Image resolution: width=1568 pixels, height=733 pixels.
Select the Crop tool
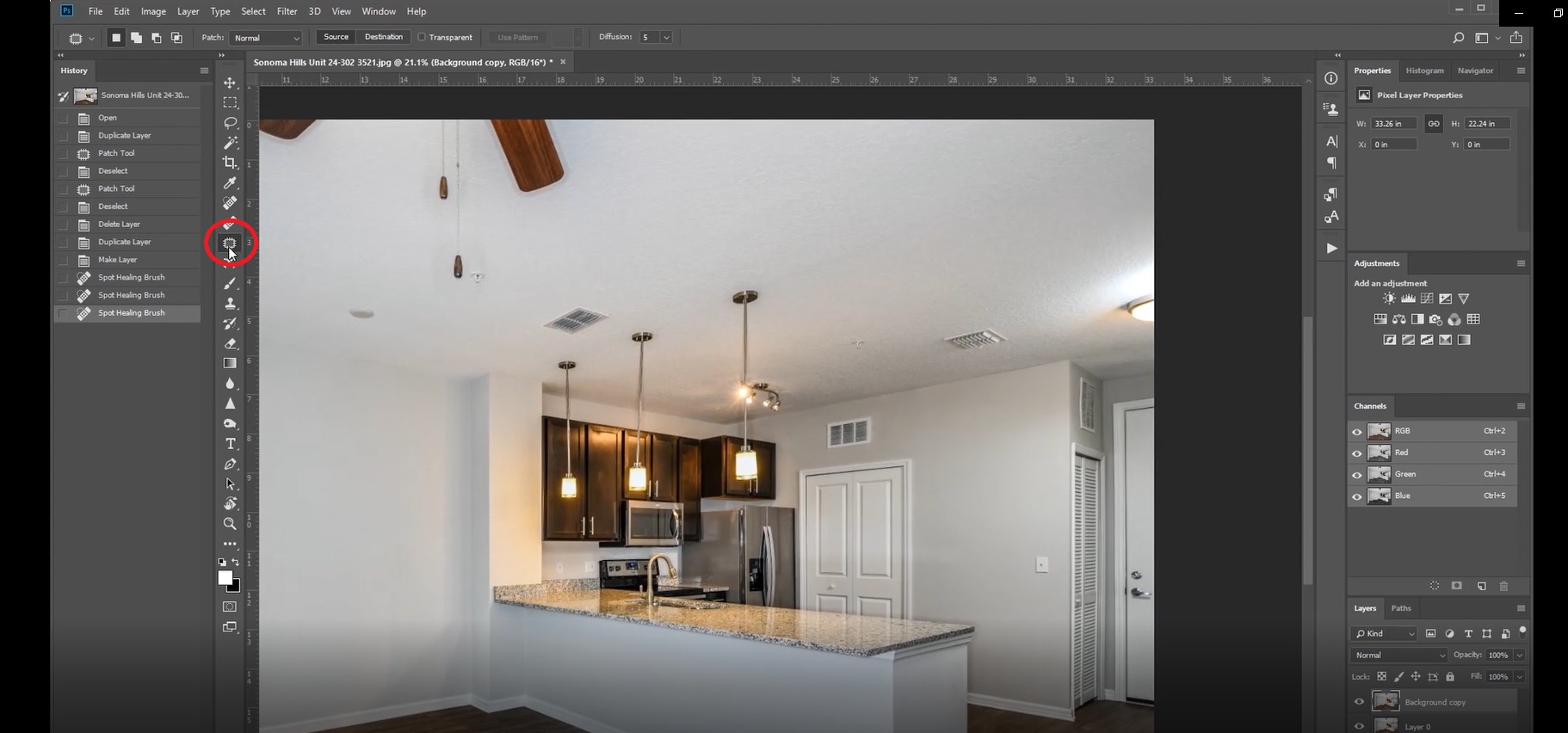coord(230,163)
